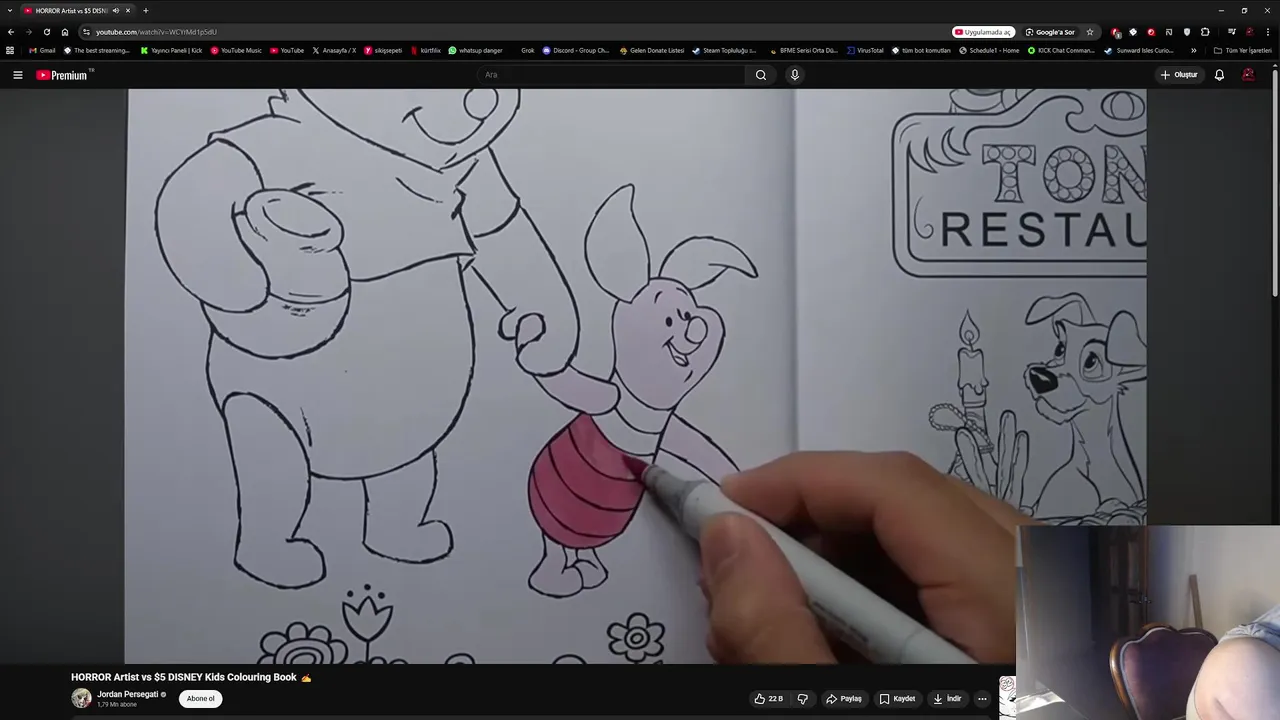Open the BFME Serisi Orta Dü... bookmark
Image resolution: width=1280 pixels, height=720 pixels.
click(804, 50)
